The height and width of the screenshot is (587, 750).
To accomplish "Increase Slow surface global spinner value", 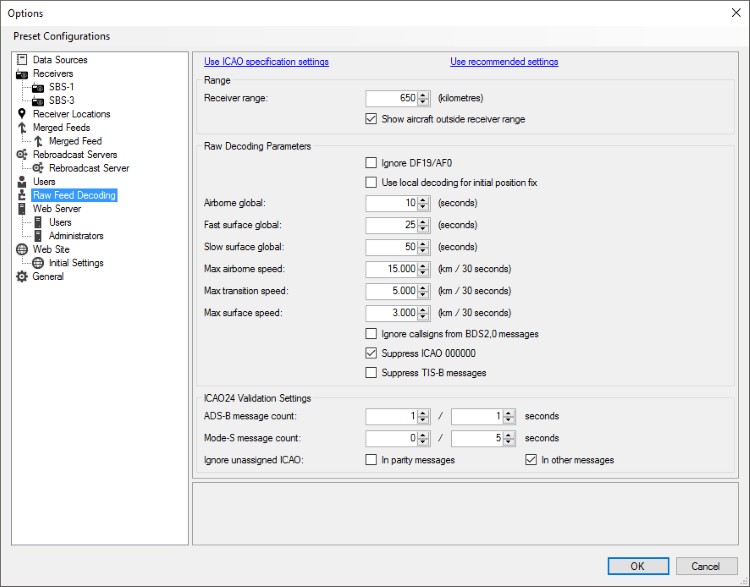I will 424,243.
